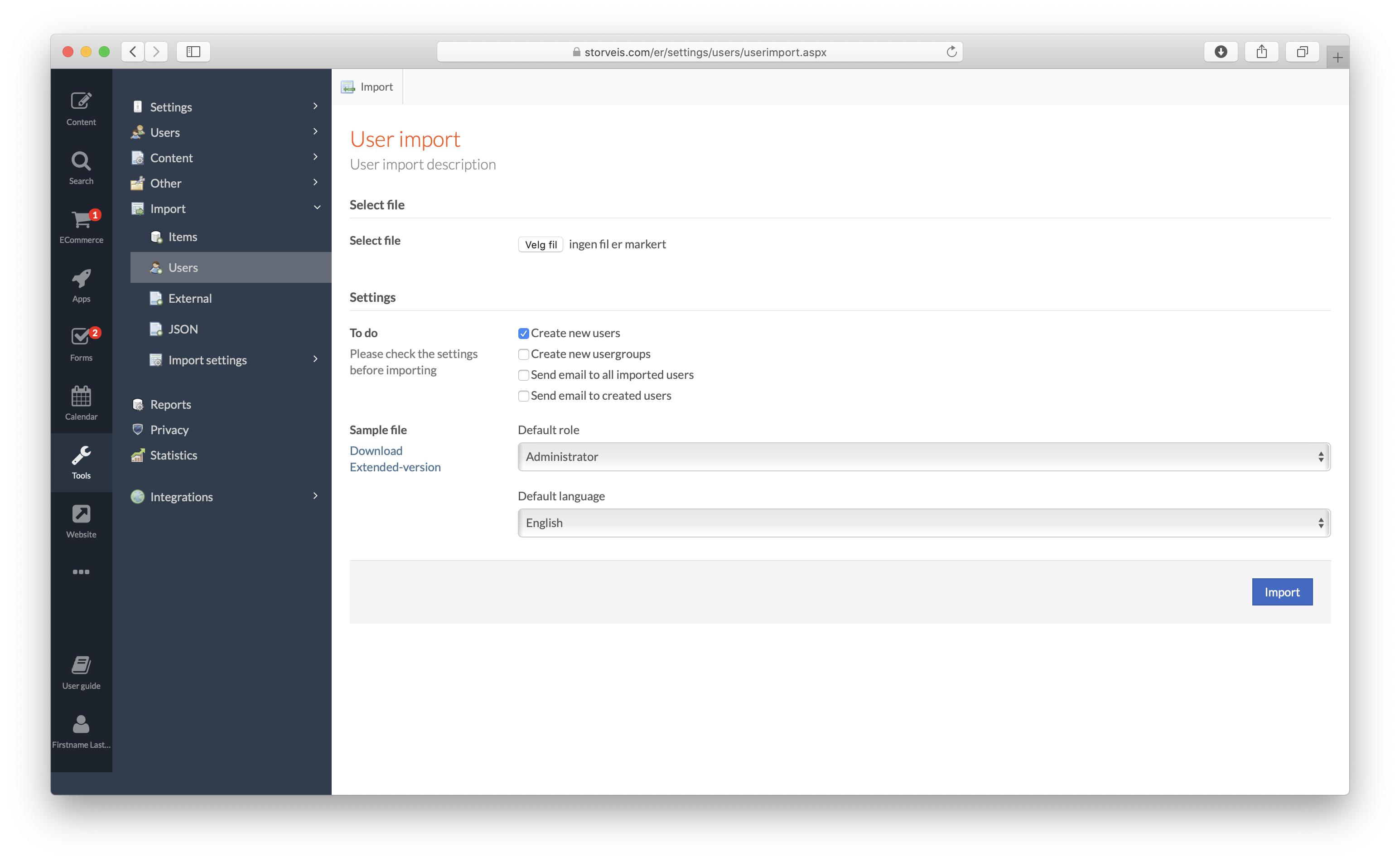Collapse the Import menu chevron
This screenshot has width=1400, height=862.
click(317, 208)
